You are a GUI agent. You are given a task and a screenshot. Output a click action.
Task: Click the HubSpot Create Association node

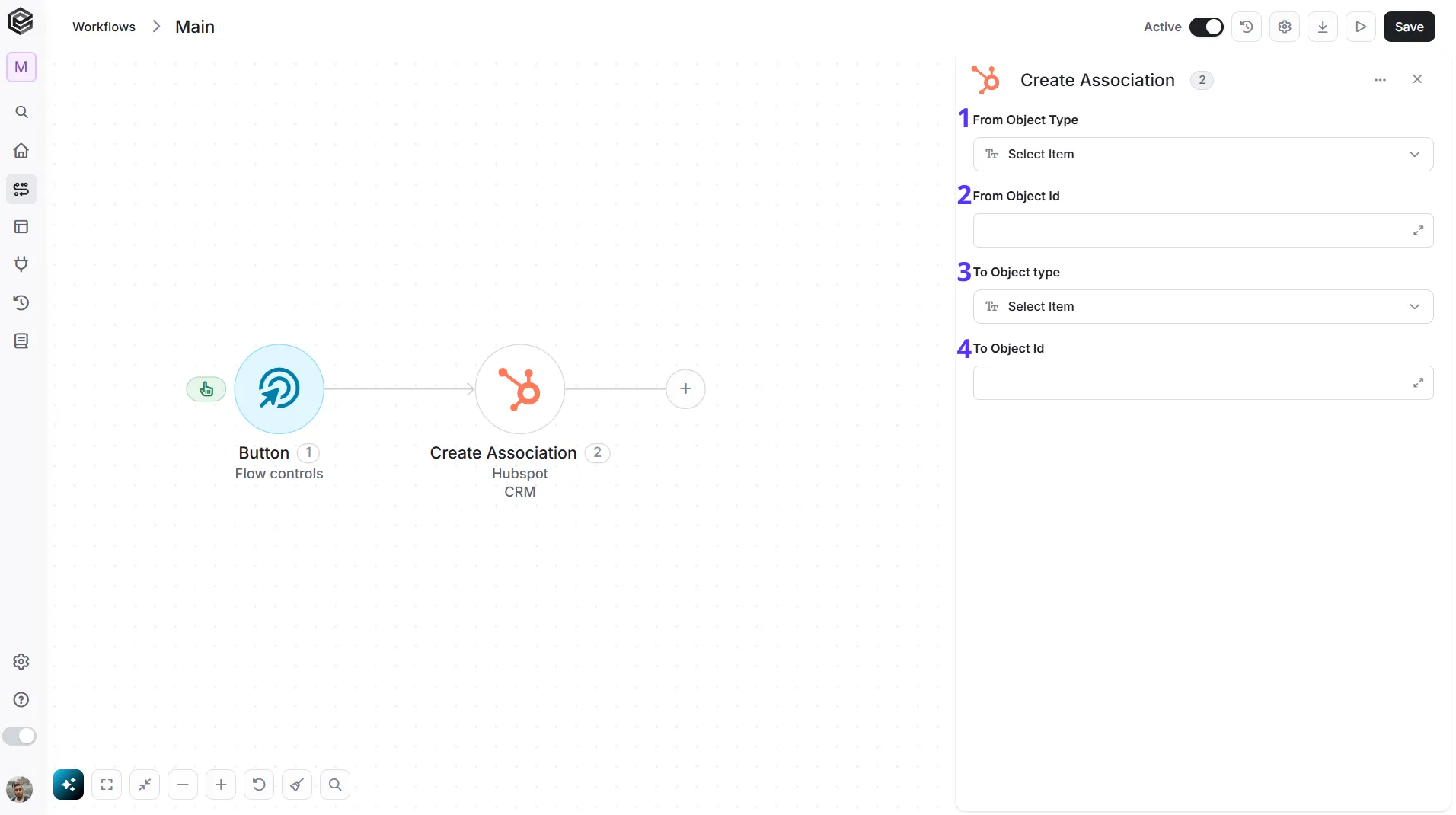[519, 389]
